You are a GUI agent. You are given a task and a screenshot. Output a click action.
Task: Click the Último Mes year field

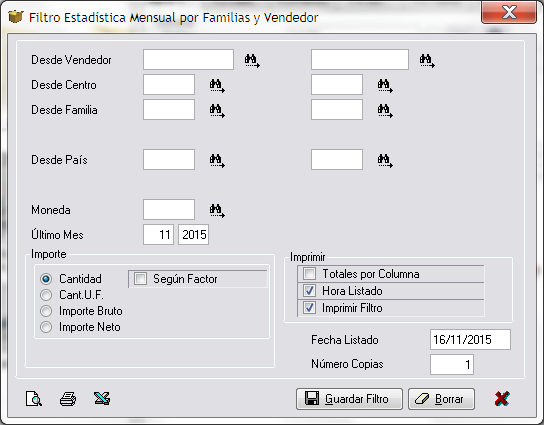pyautogui.click(x=194, y=235)
